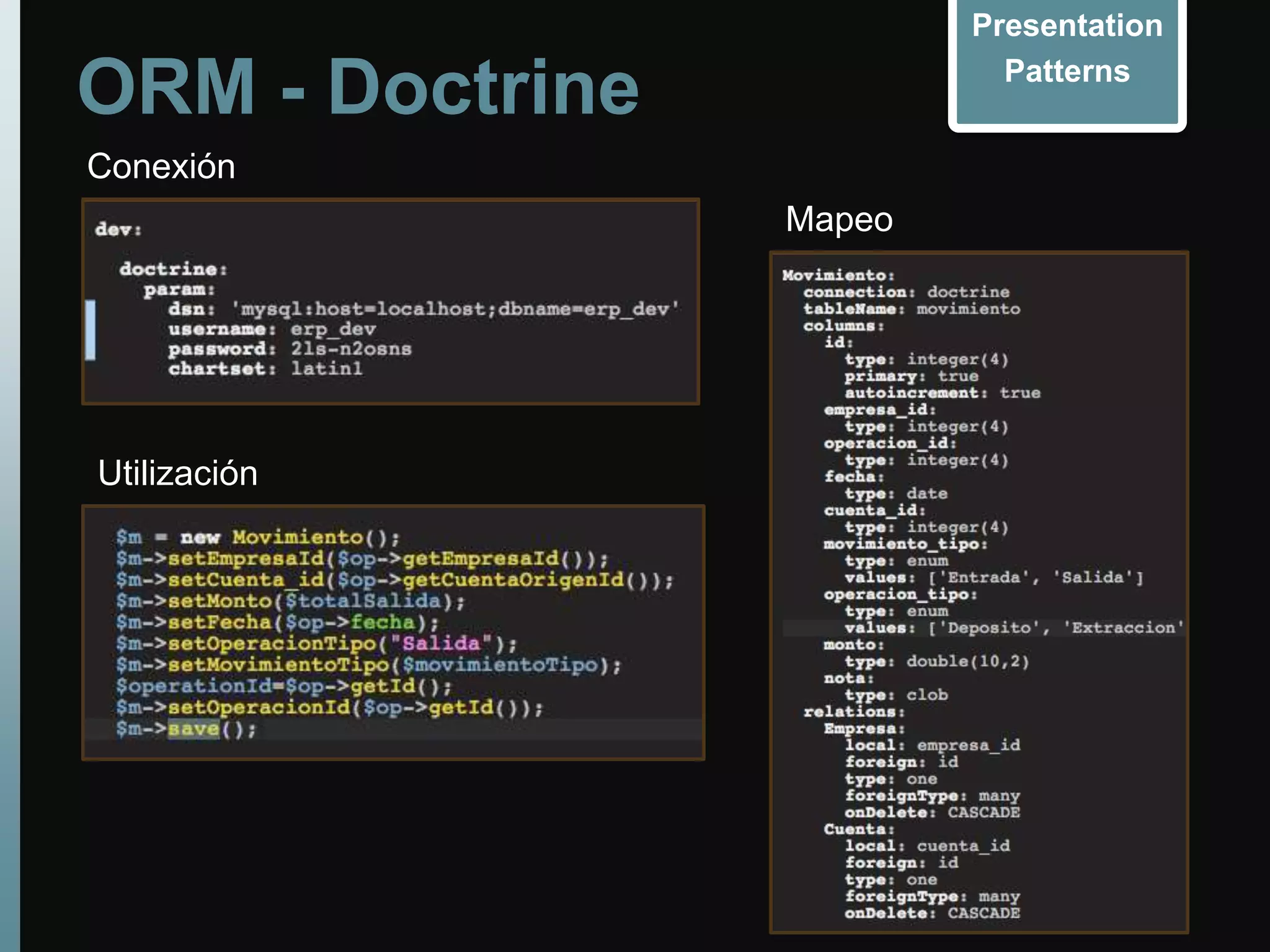1270x952 pixels.
Task: Click the username: erp_dev line
Action: [272, 329]
